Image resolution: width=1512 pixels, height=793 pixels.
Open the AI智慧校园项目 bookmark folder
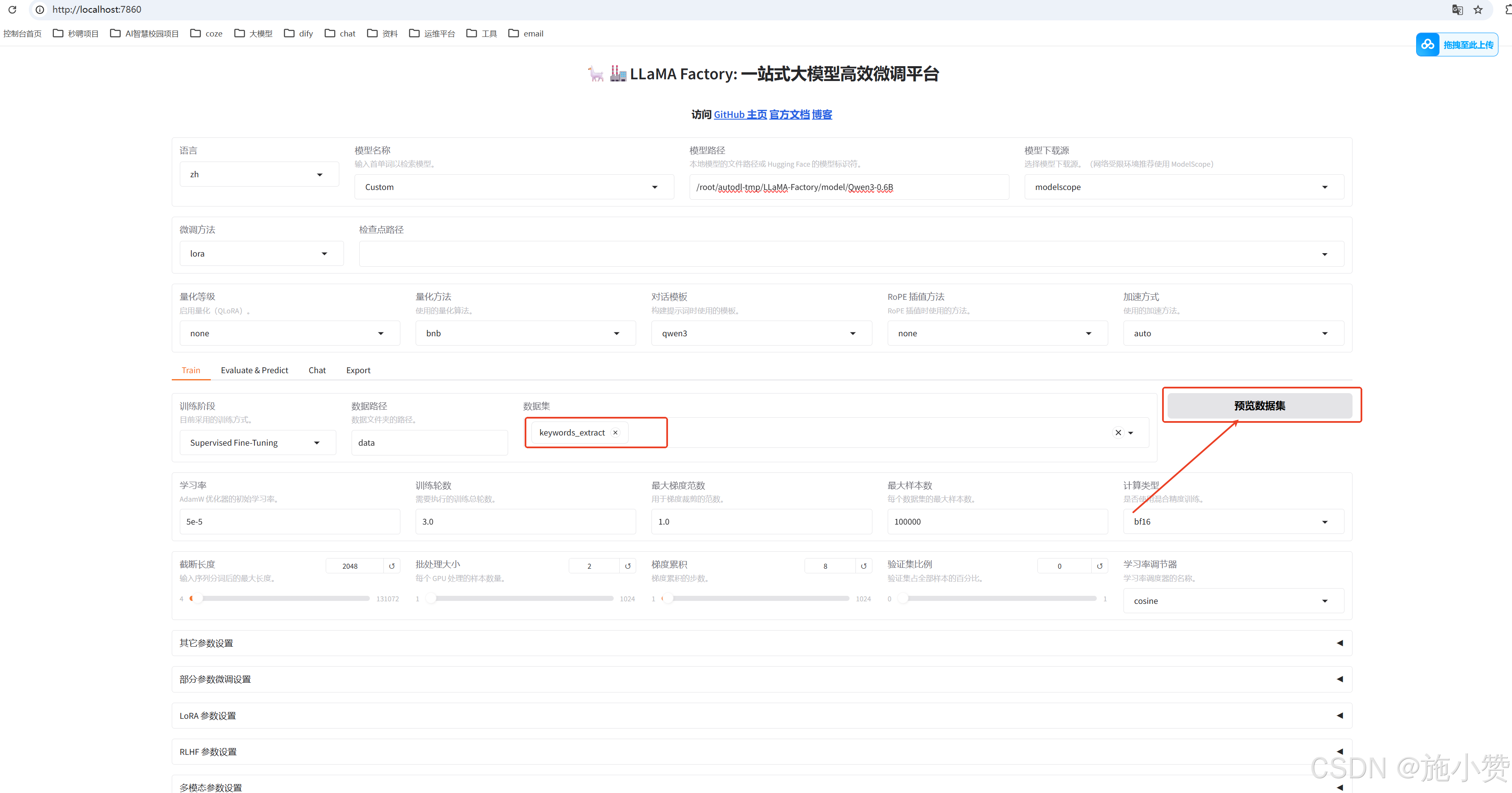point(144,34)
